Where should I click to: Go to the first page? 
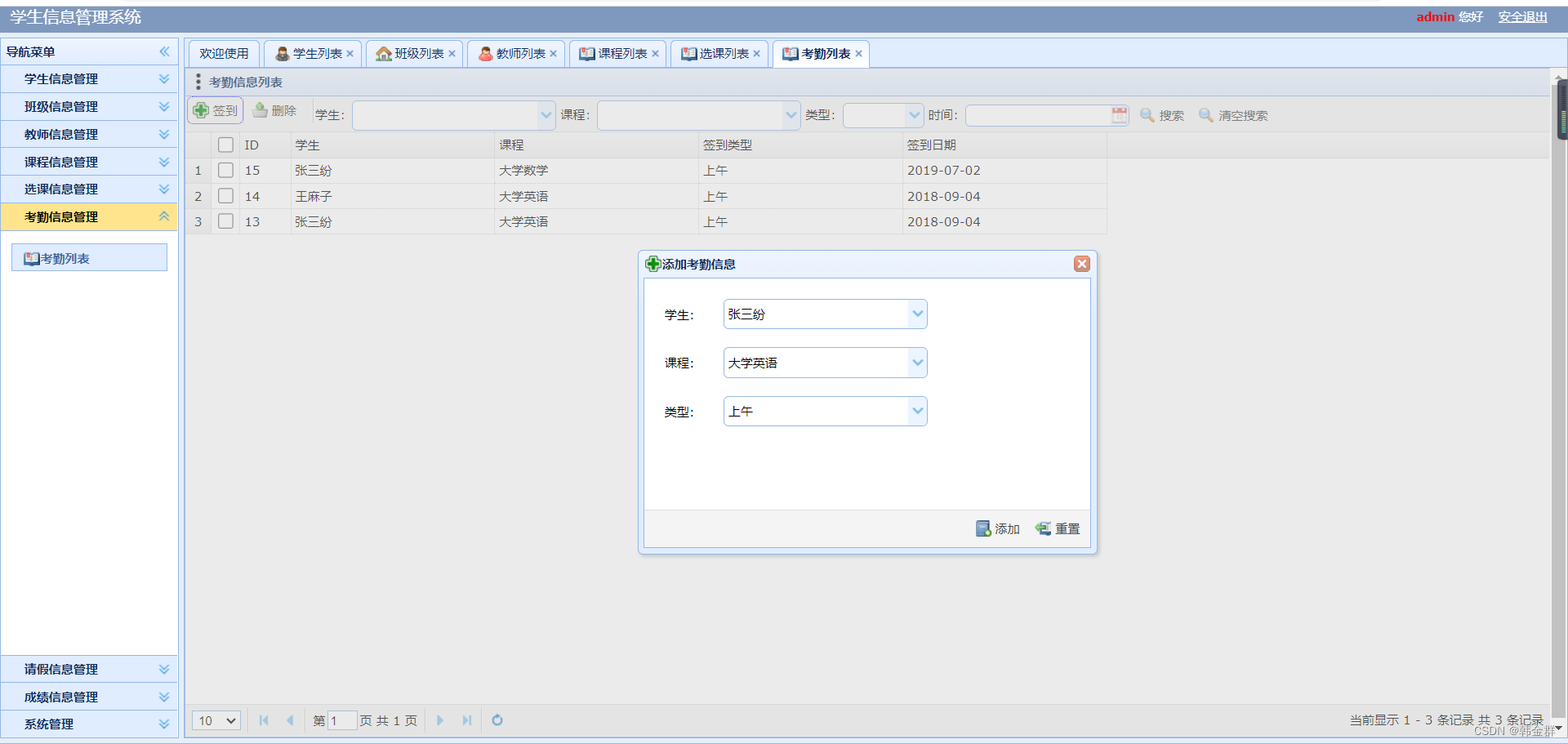(264, 720)
